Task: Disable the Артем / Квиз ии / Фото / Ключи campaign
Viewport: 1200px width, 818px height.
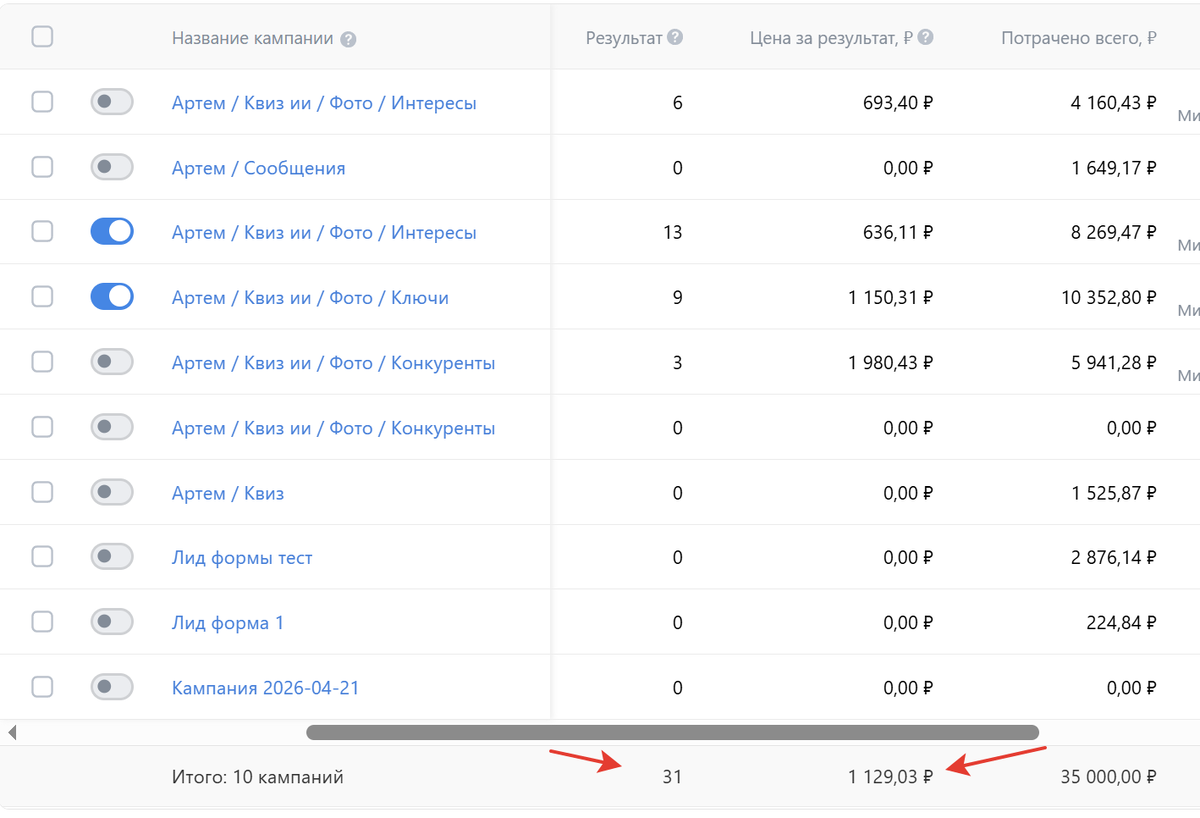Action: point(112,297)
